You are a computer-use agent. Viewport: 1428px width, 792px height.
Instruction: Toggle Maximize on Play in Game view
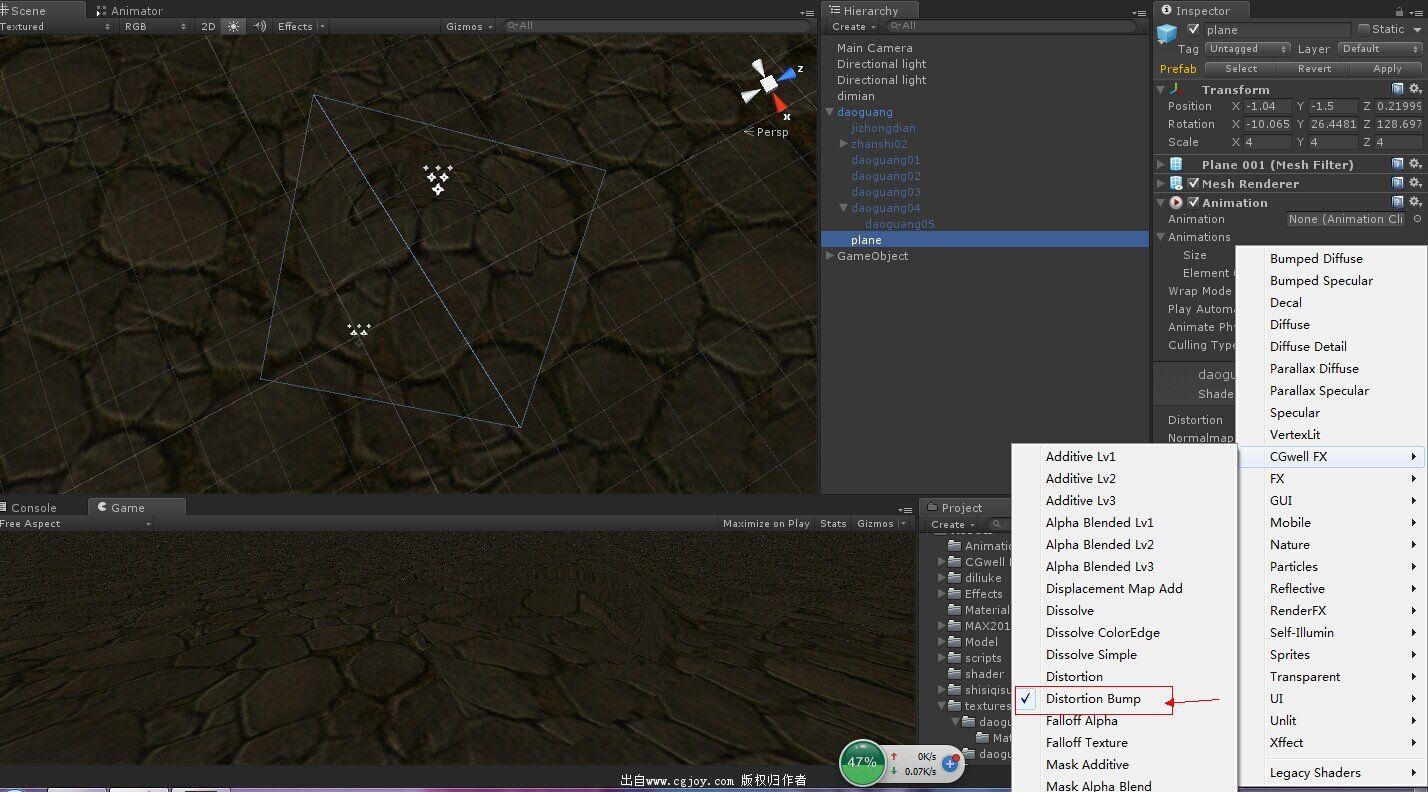[766, 523]
